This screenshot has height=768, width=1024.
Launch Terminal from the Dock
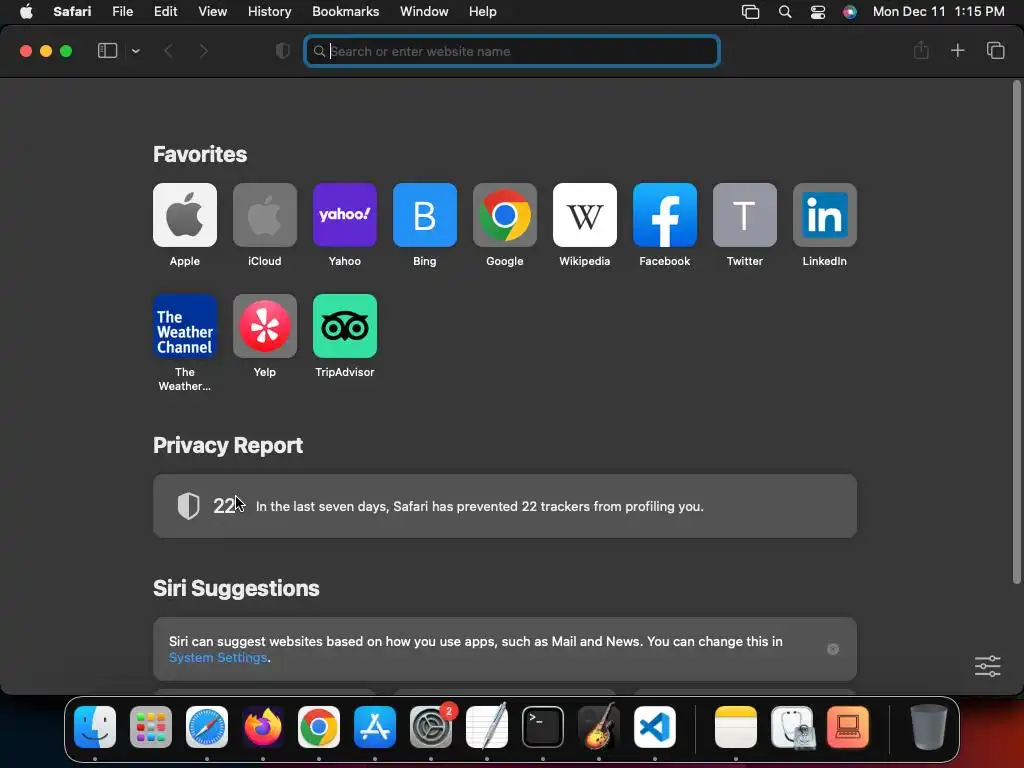point(543,727)
